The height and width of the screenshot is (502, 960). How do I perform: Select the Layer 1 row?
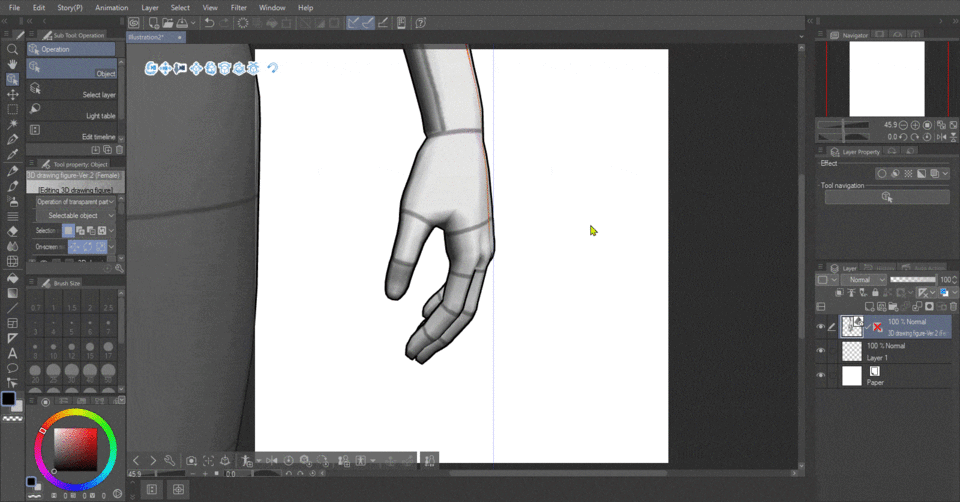tap(895, 351)
